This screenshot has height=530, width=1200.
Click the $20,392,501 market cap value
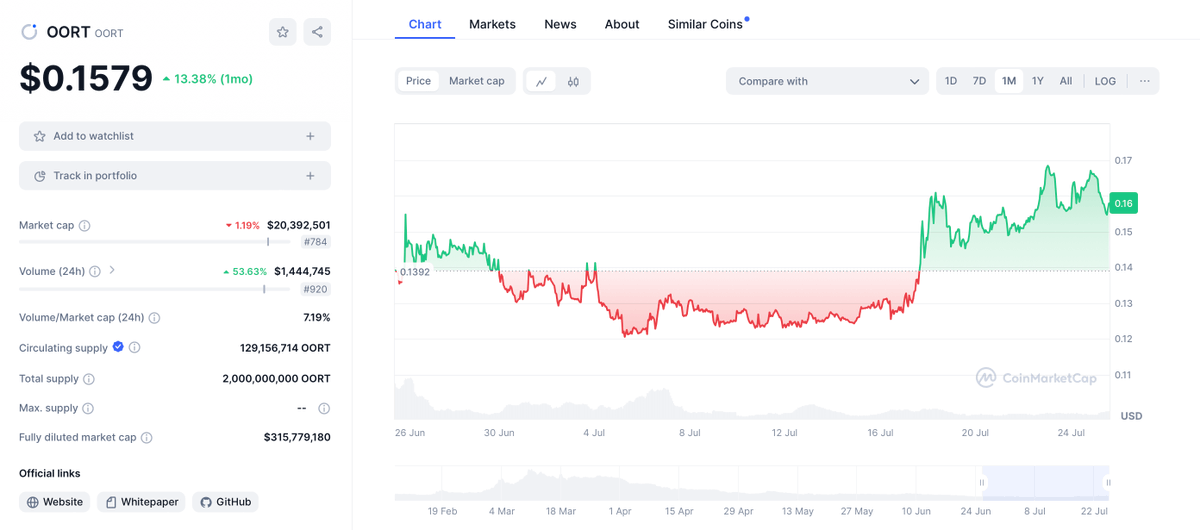299,226
